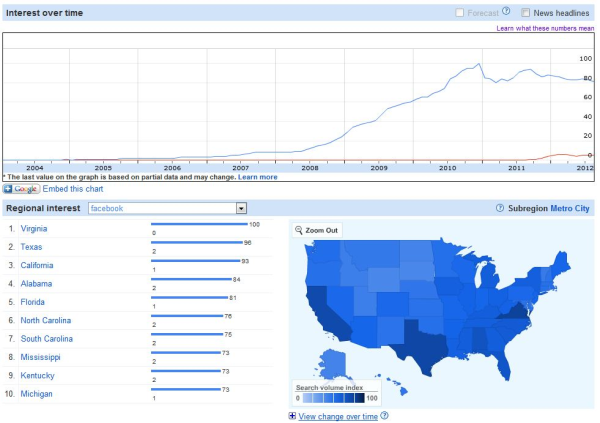Screen dimensions: 600x423
Task: Open the North Carolina region link
Action: tap(46, 320)
